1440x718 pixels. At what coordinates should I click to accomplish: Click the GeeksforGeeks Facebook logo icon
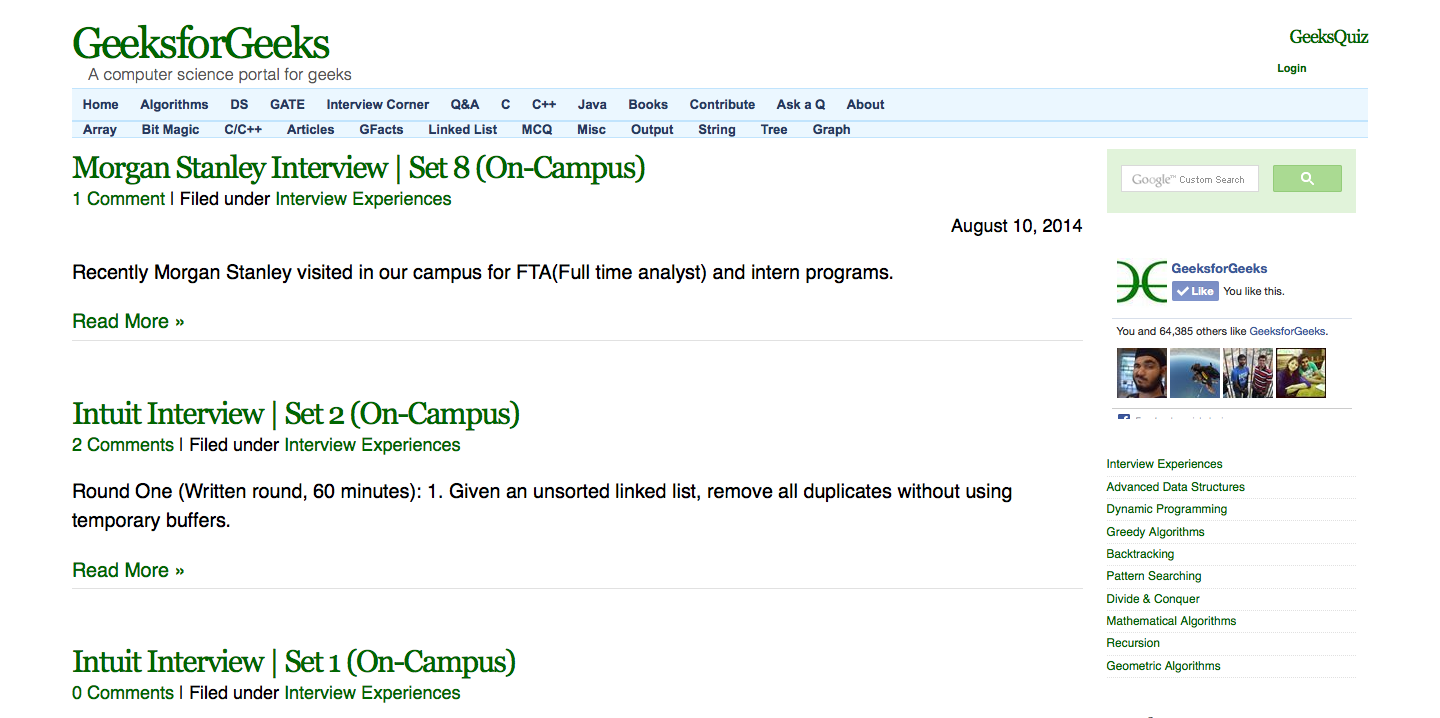tap(1142, 282)
